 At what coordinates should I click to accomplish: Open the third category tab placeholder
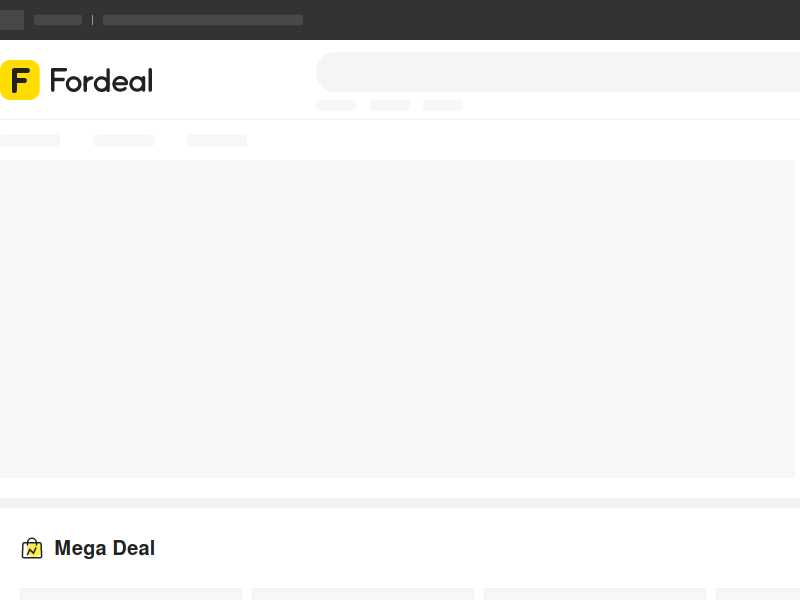pos(217,140)
